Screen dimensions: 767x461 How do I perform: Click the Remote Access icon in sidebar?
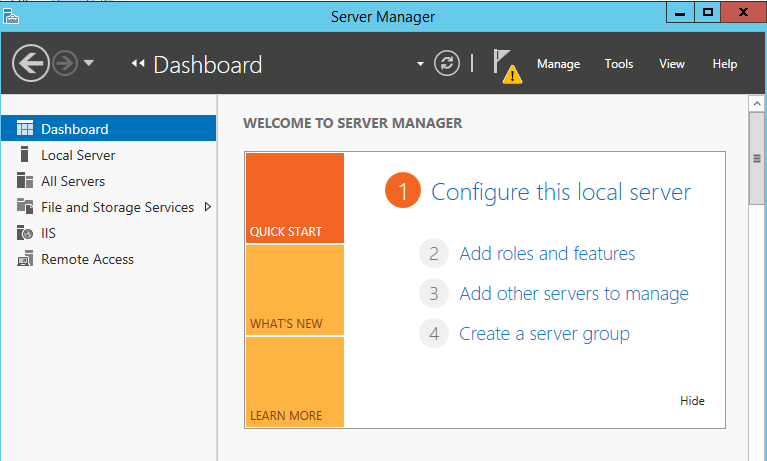pyautogui.click(x=25, y=258)
